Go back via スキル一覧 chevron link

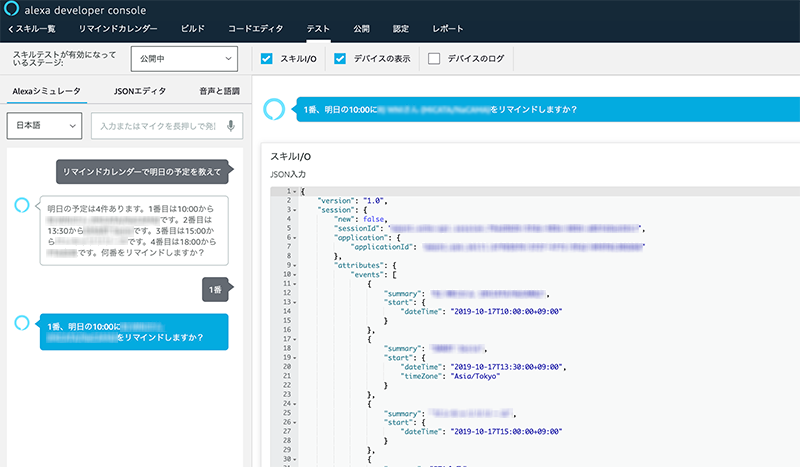pos(32,29)
